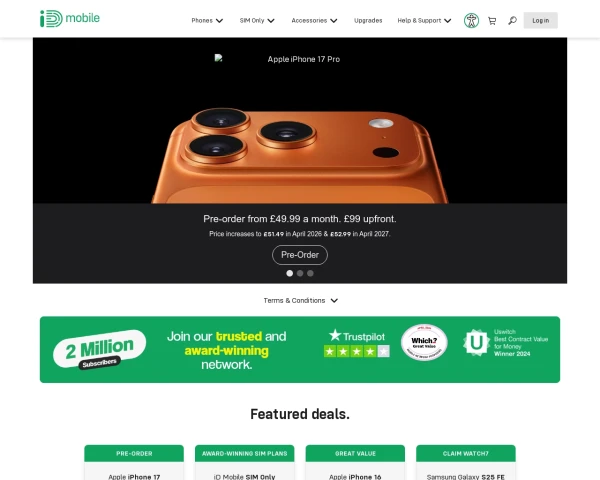Go to the Upgrades page
Image resolution: width=600 pixels, height=480 pixels.
(x=368, y=21)
